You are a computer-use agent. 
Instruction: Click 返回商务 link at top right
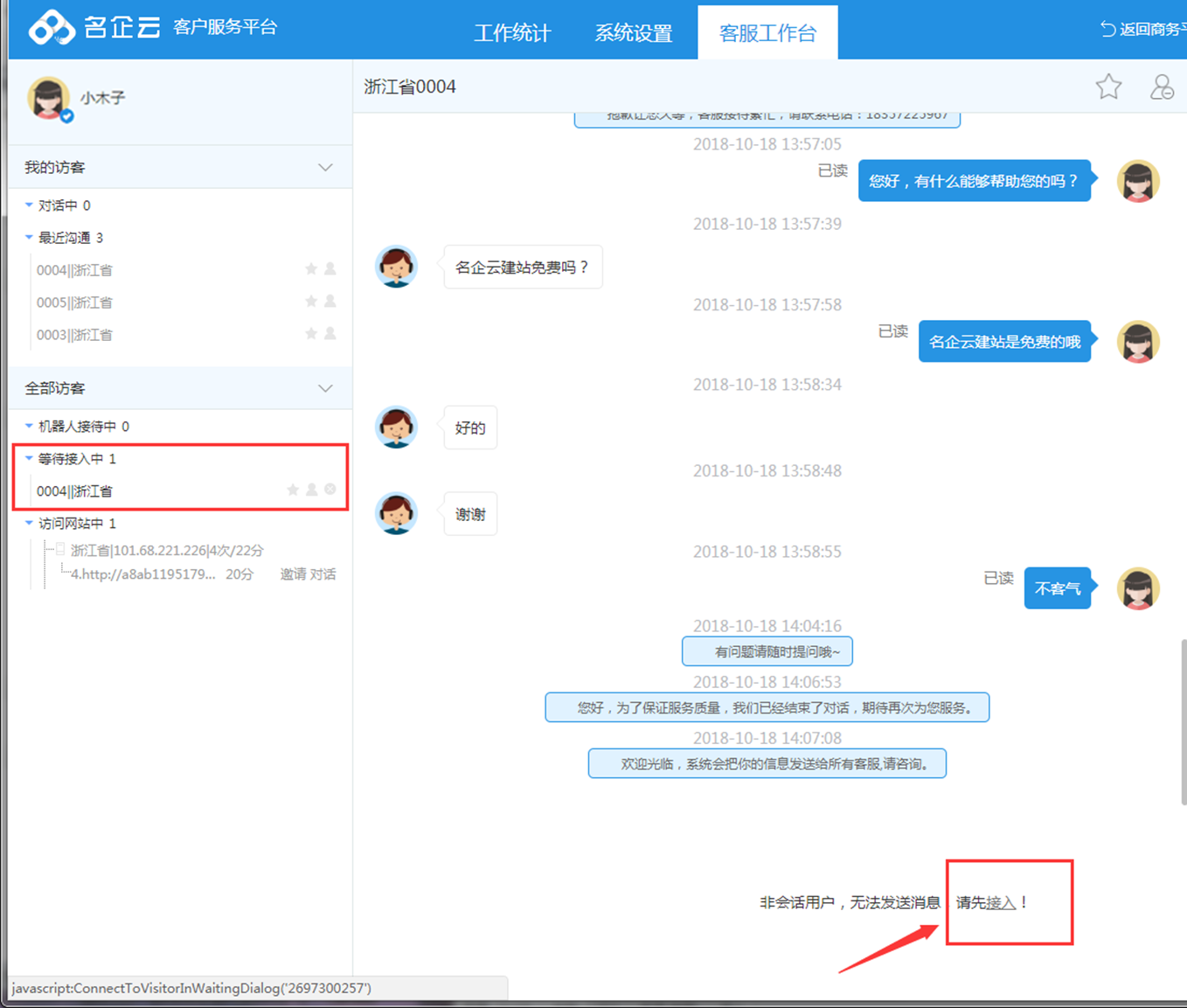pos(1145,30)
